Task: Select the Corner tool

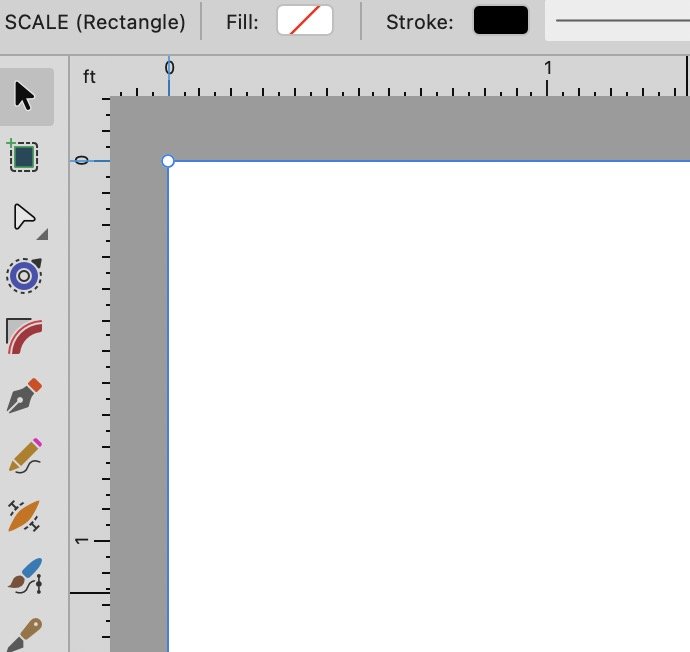Action: pyautogui.click(x=24, y=336)
